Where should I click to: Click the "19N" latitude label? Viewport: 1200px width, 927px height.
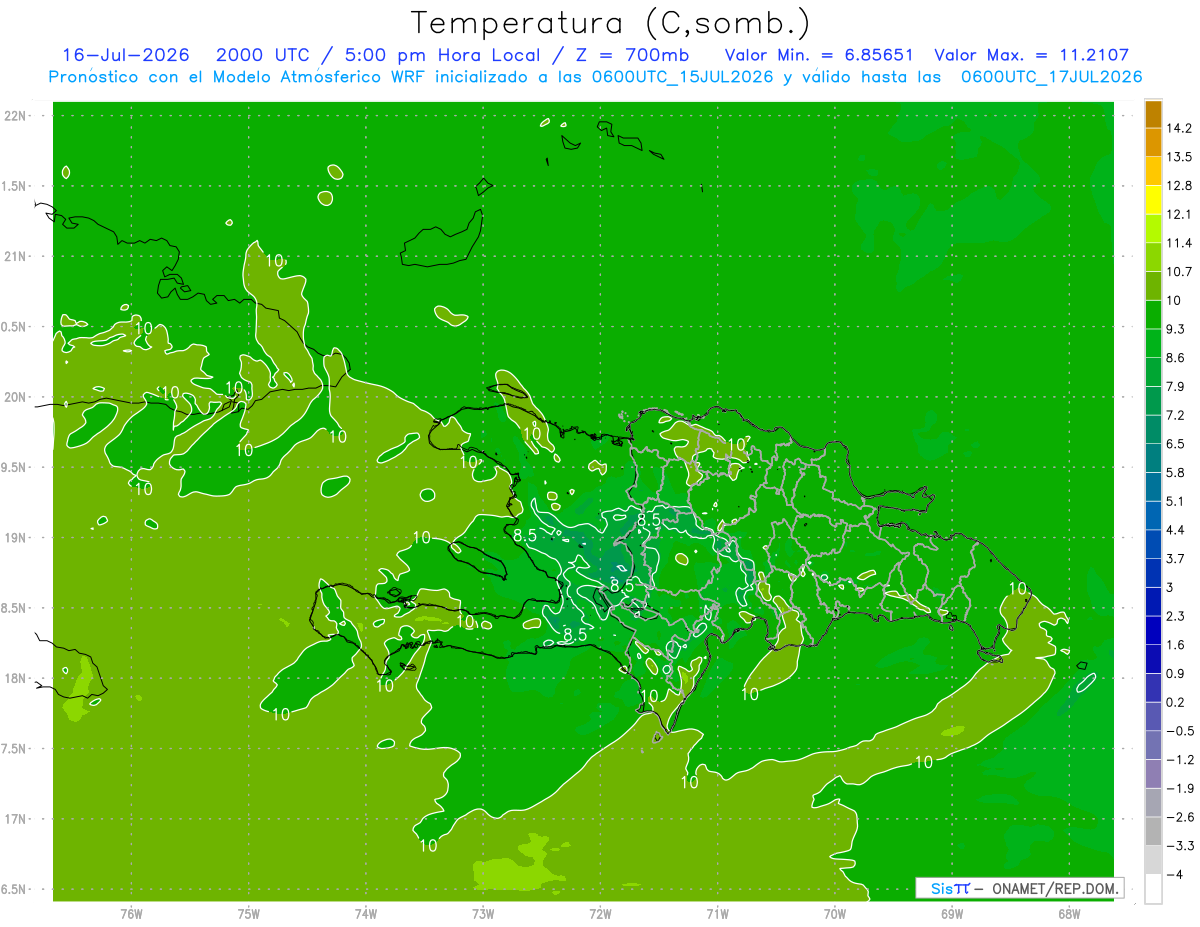pyautogui.click(x=15, y=538)
